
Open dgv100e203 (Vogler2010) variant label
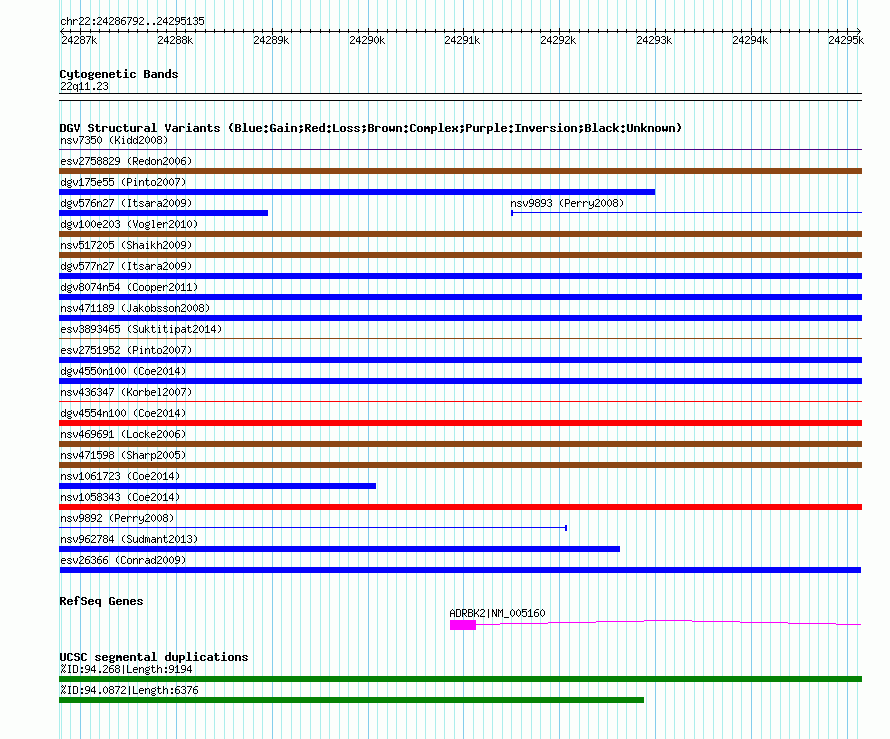(129, 224)
